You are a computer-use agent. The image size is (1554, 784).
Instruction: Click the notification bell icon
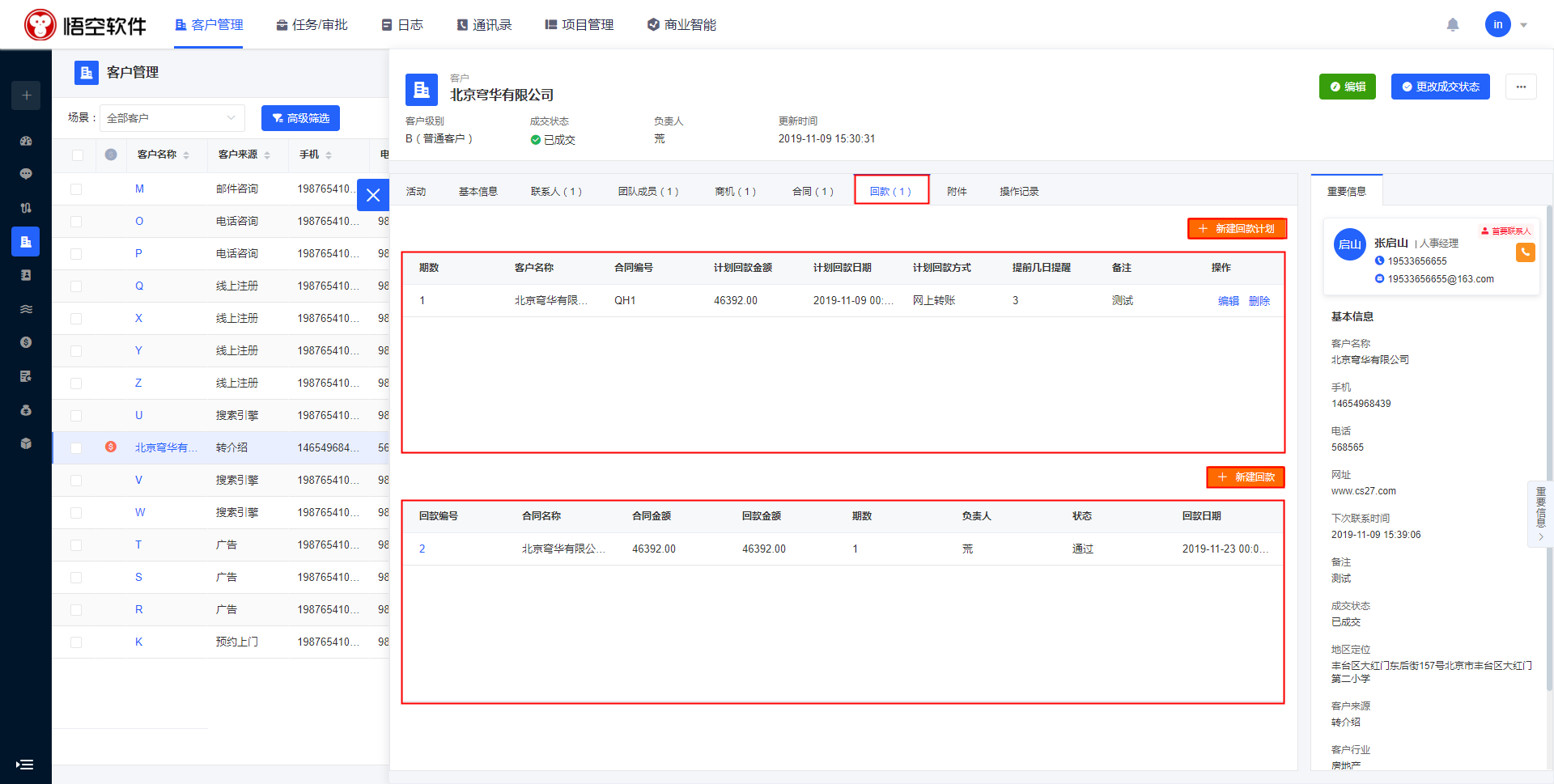point(1453,25)
